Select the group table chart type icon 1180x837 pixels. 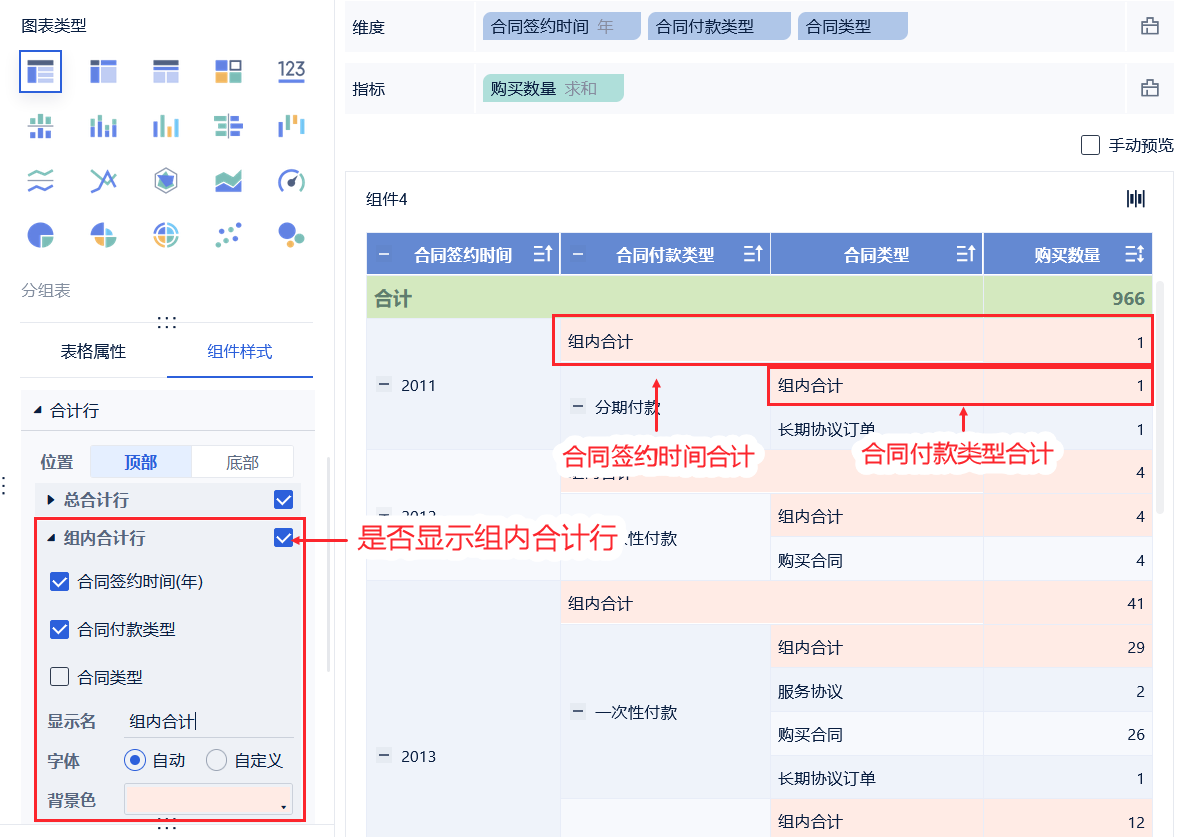click(41, 72)
